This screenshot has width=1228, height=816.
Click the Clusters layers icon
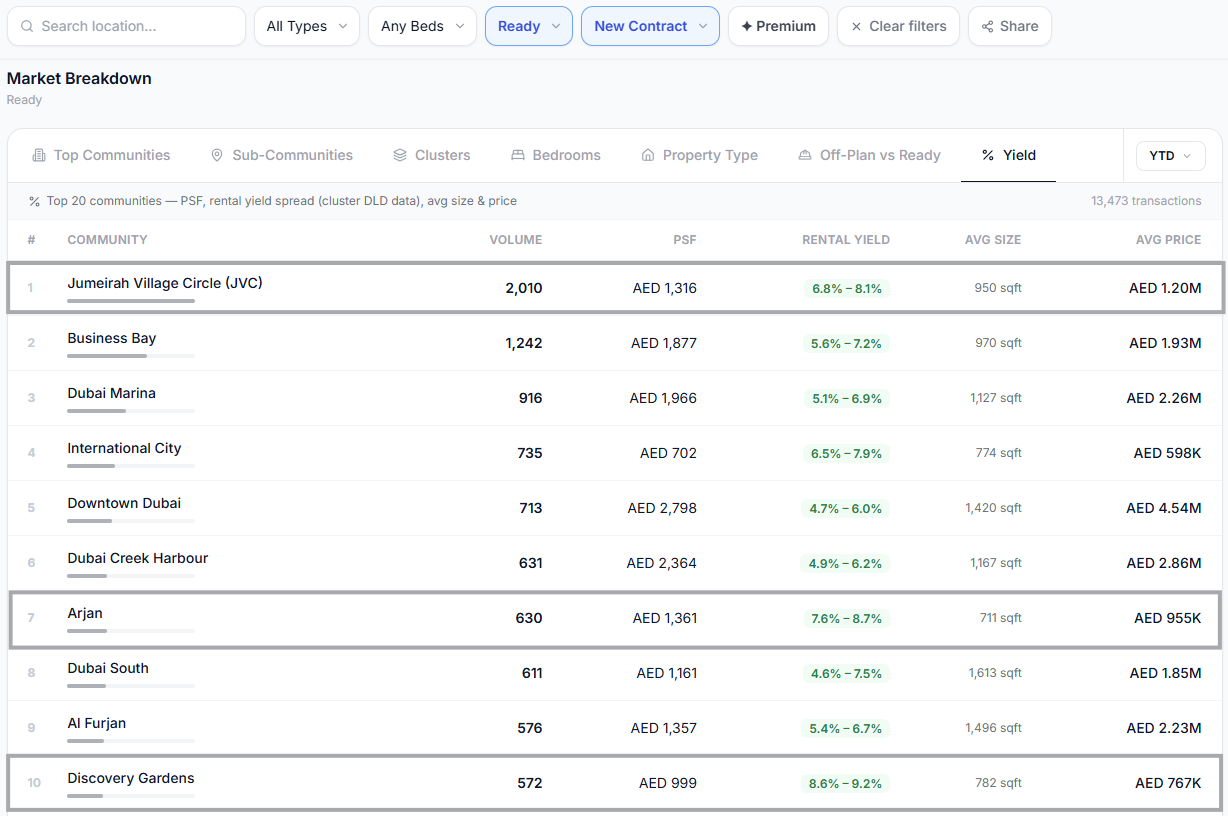pyautogui.click(x=400, y=155)
